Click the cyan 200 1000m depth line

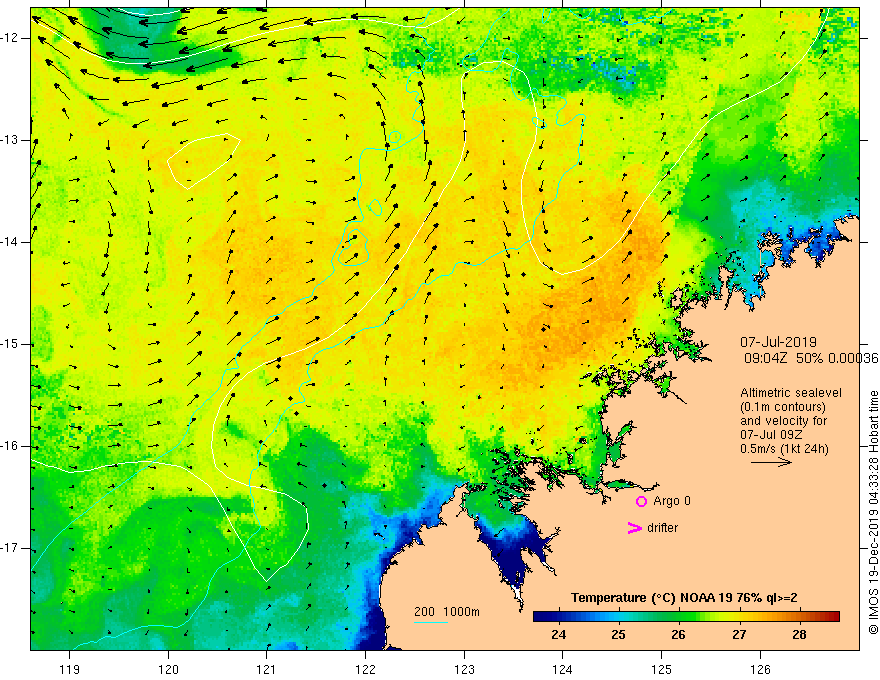430,622
